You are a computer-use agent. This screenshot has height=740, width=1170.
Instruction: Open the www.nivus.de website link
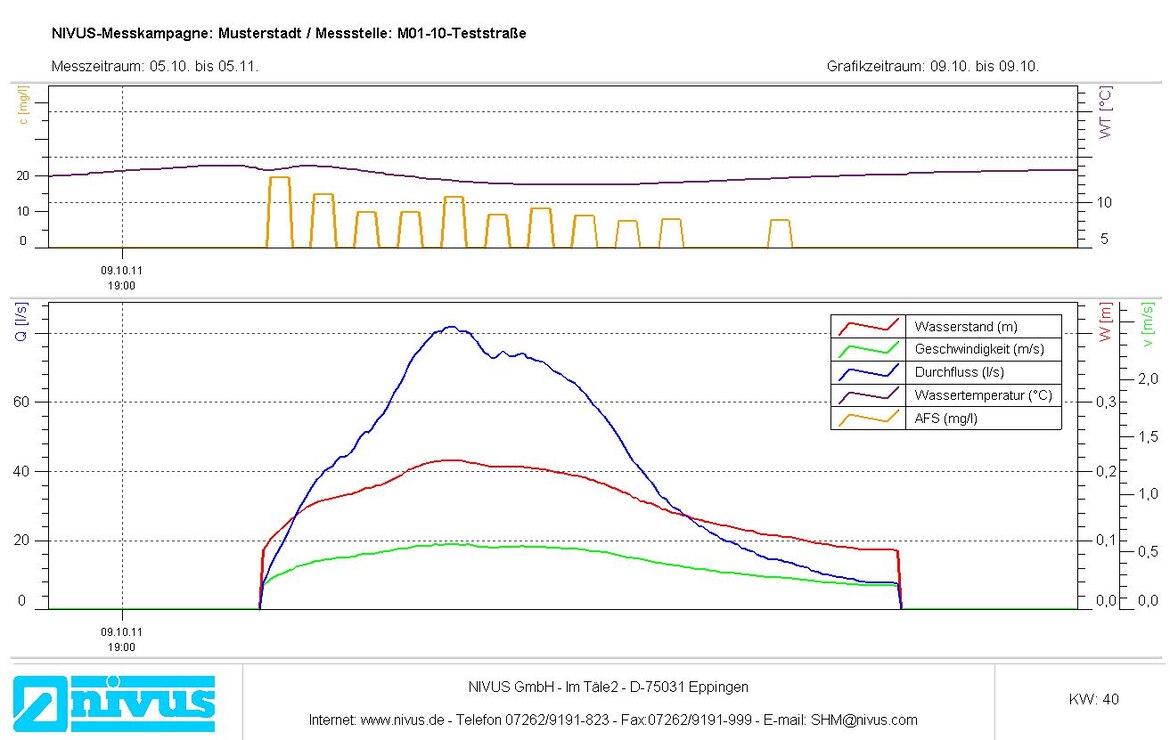coord(403,719)
